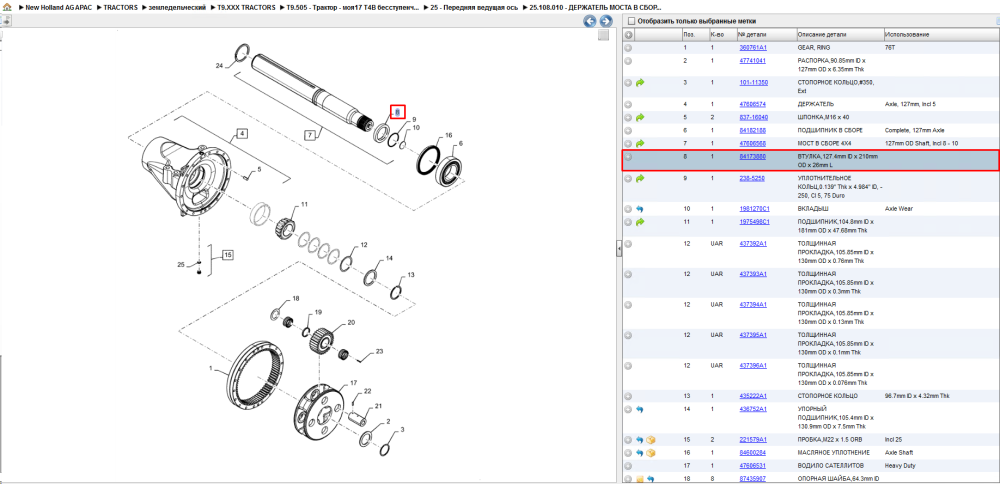
Task: Click description 'ВКЛАДЫШ'
Action: tap(812, 209)
